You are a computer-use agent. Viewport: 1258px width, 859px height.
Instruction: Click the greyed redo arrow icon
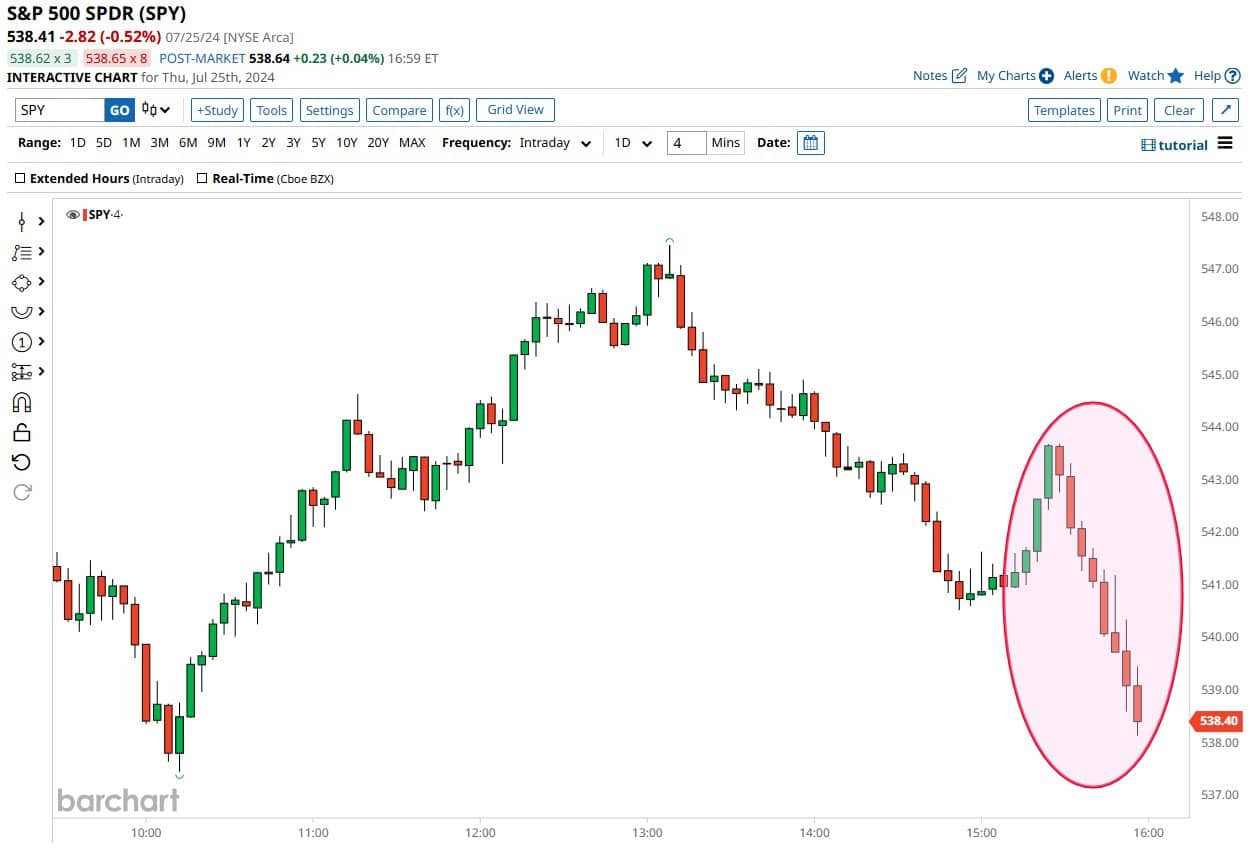point(21,492)
